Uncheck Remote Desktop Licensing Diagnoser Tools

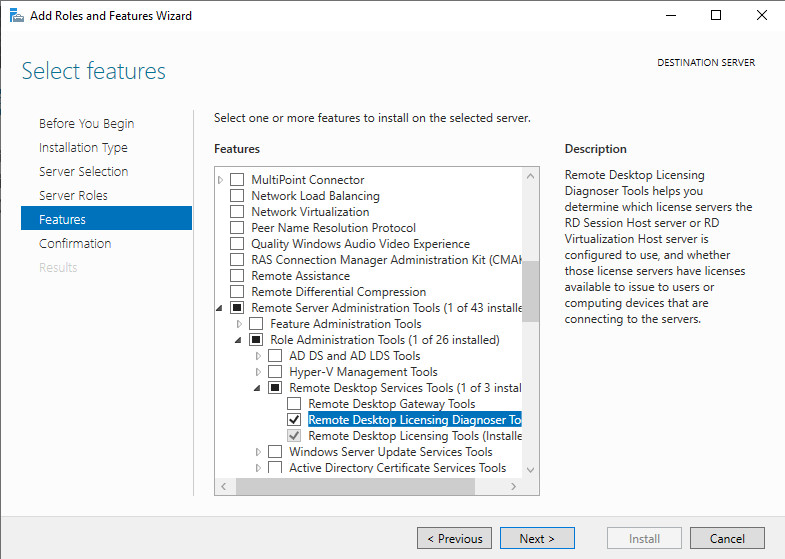294,420
